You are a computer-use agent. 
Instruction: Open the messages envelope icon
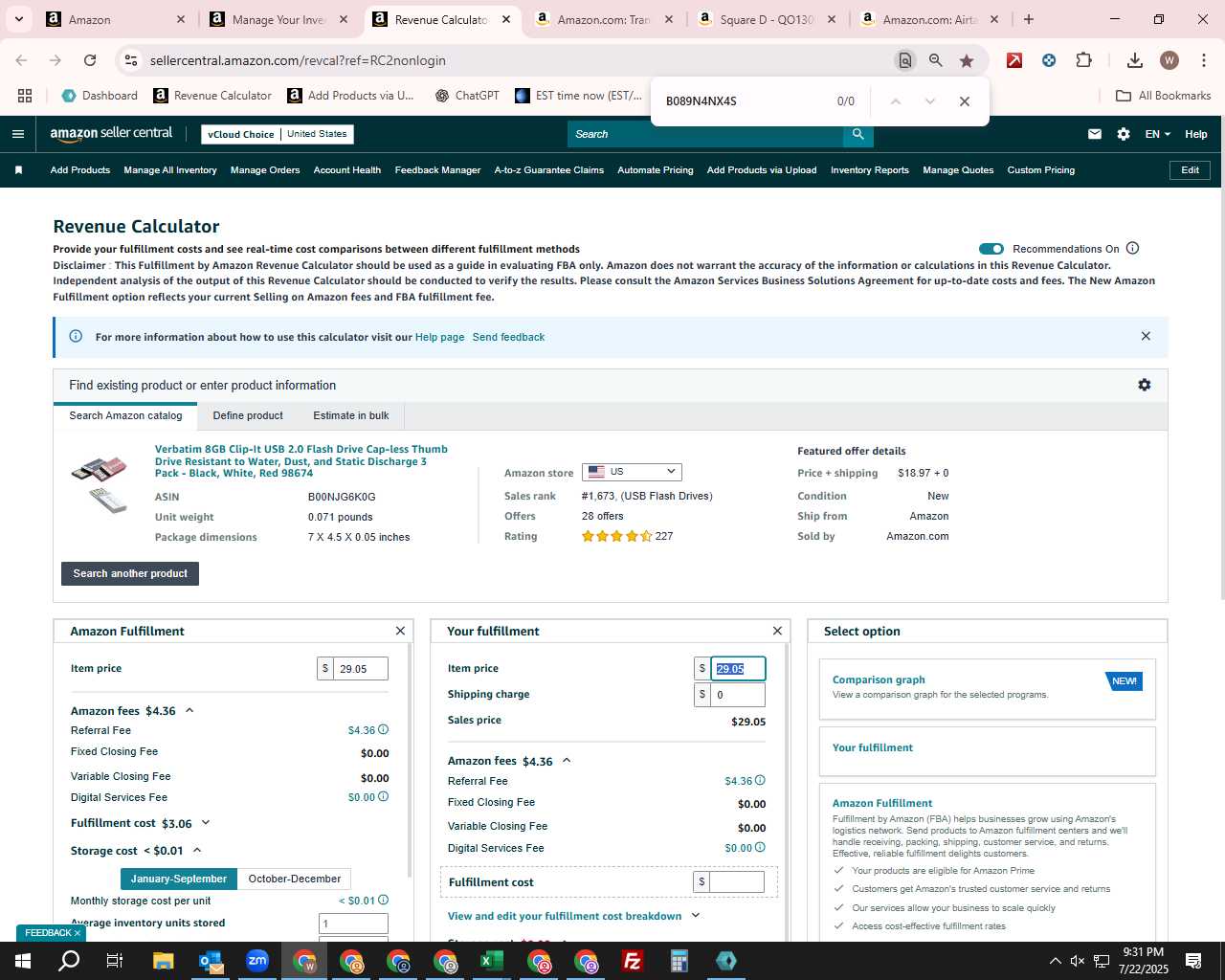point(1095,134)
